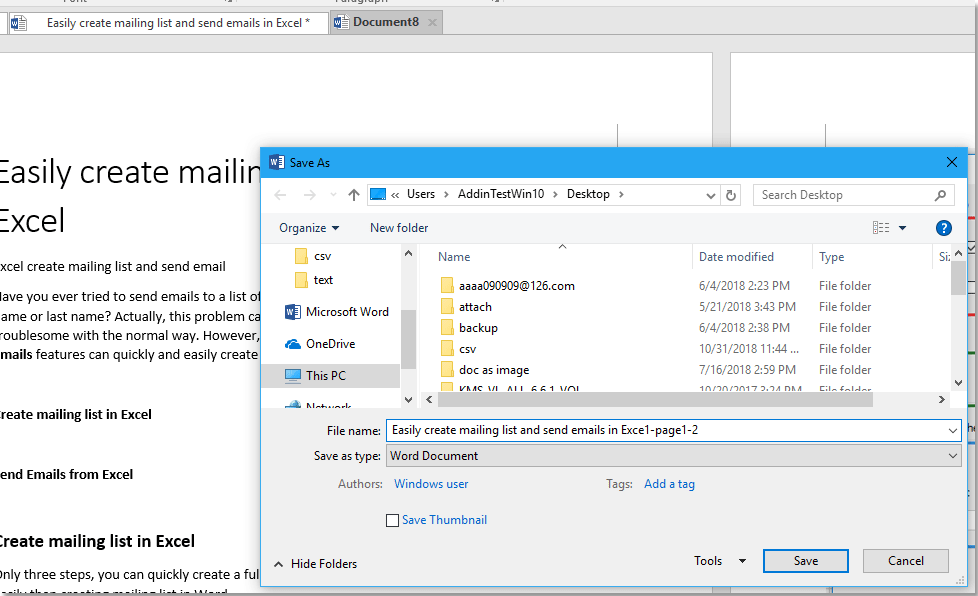The image size is (978, 596).
Task: Click the change view layout icon
Action: [881, 228]
